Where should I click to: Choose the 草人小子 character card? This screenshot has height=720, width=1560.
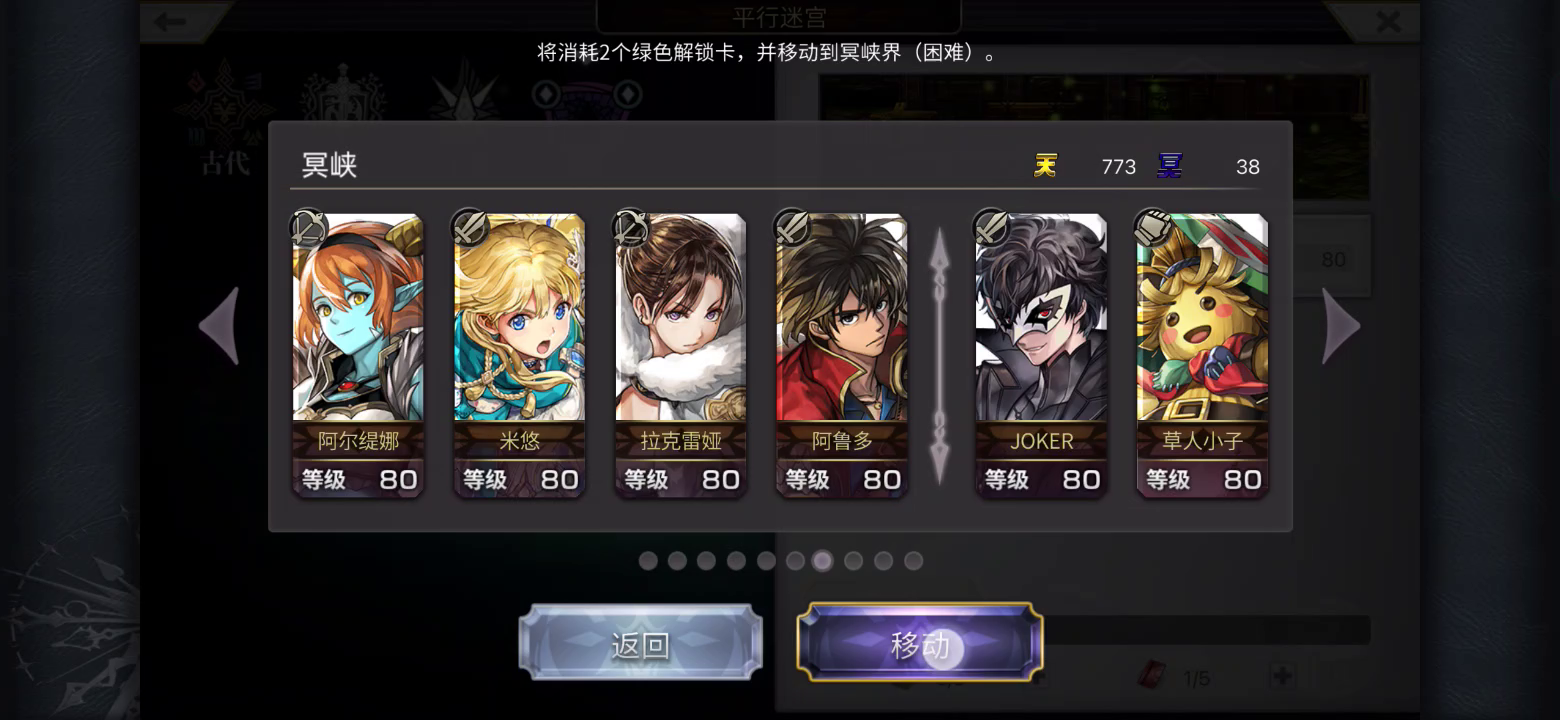[x=1202, y=354]
